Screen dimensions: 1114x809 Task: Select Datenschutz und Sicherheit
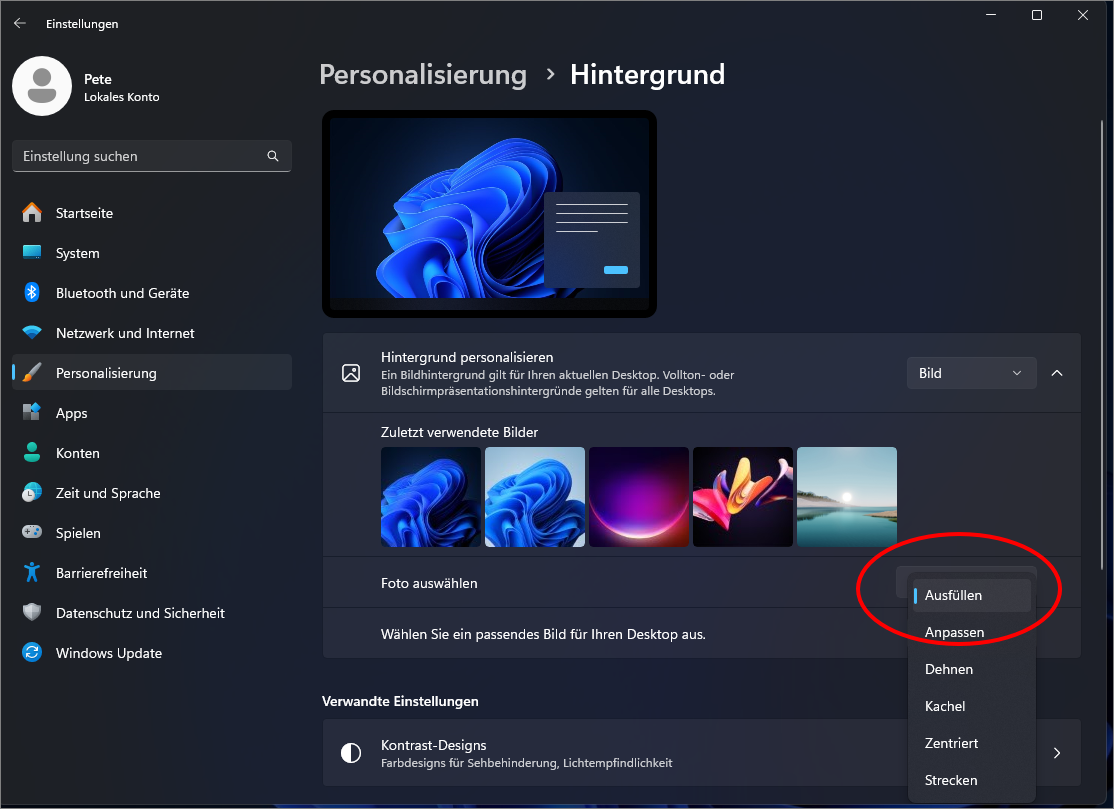click(152, 613)
